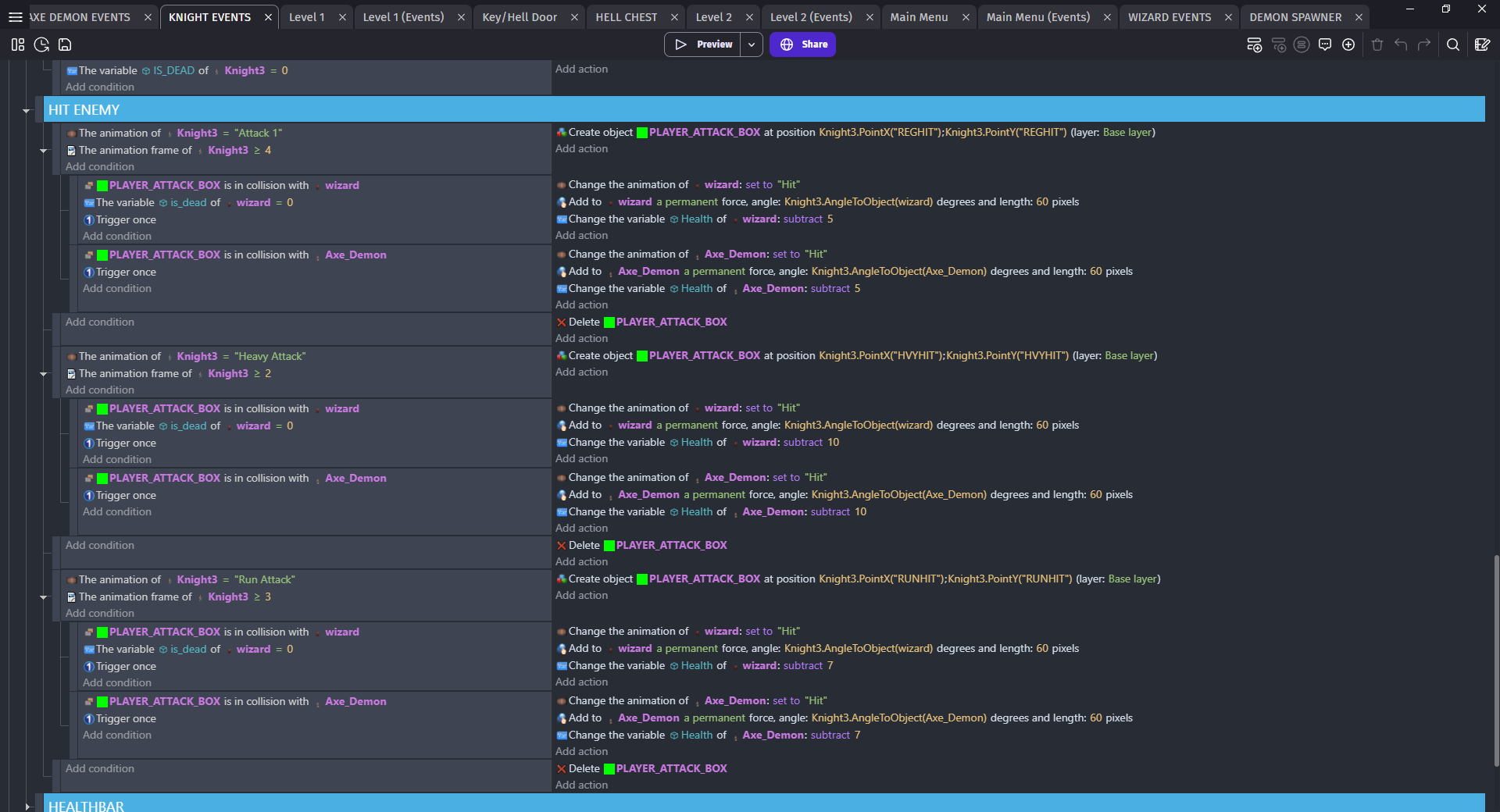Add a new event with the add-event icon
The width and height of the screenshot is (1500, 812).
coord(1255,45)
